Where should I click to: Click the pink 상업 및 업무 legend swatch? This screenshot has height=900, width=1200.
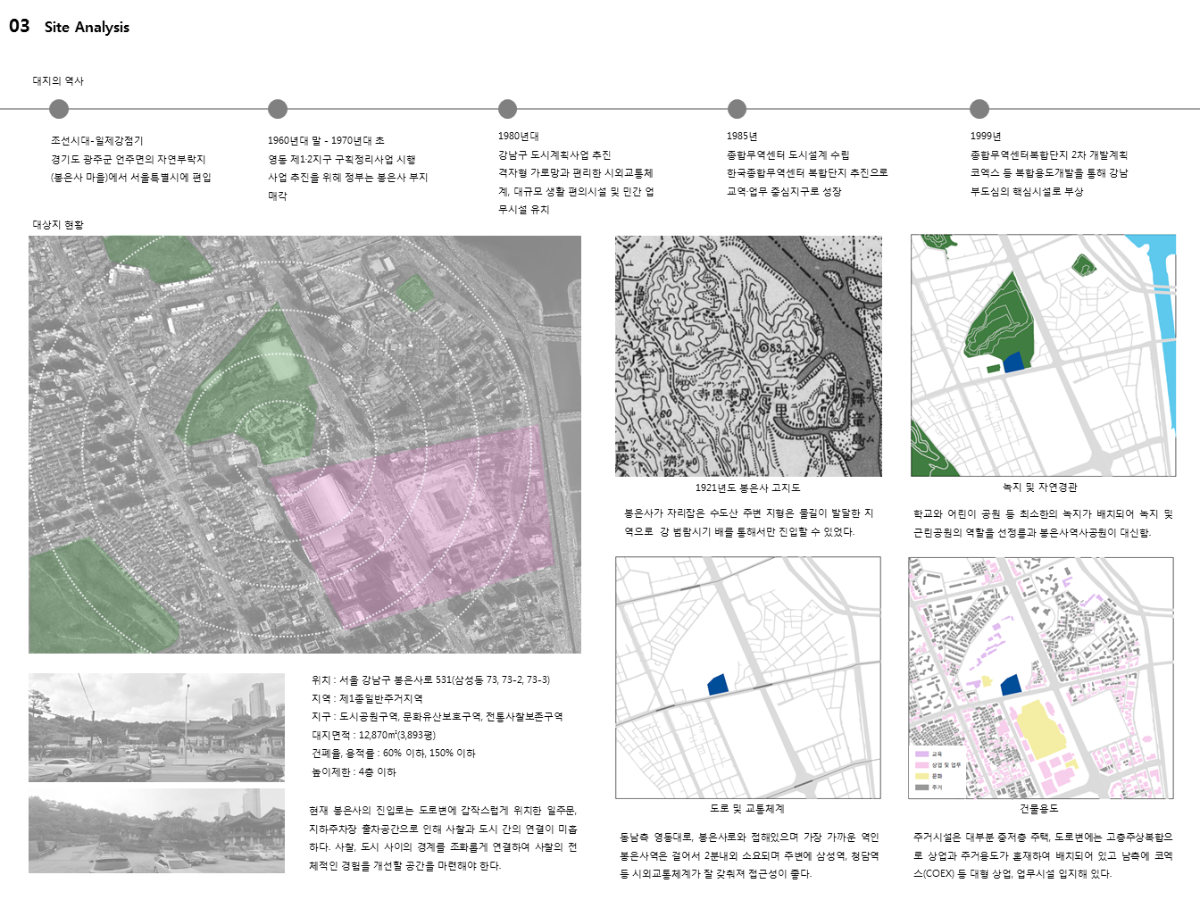tap(923, 764)
